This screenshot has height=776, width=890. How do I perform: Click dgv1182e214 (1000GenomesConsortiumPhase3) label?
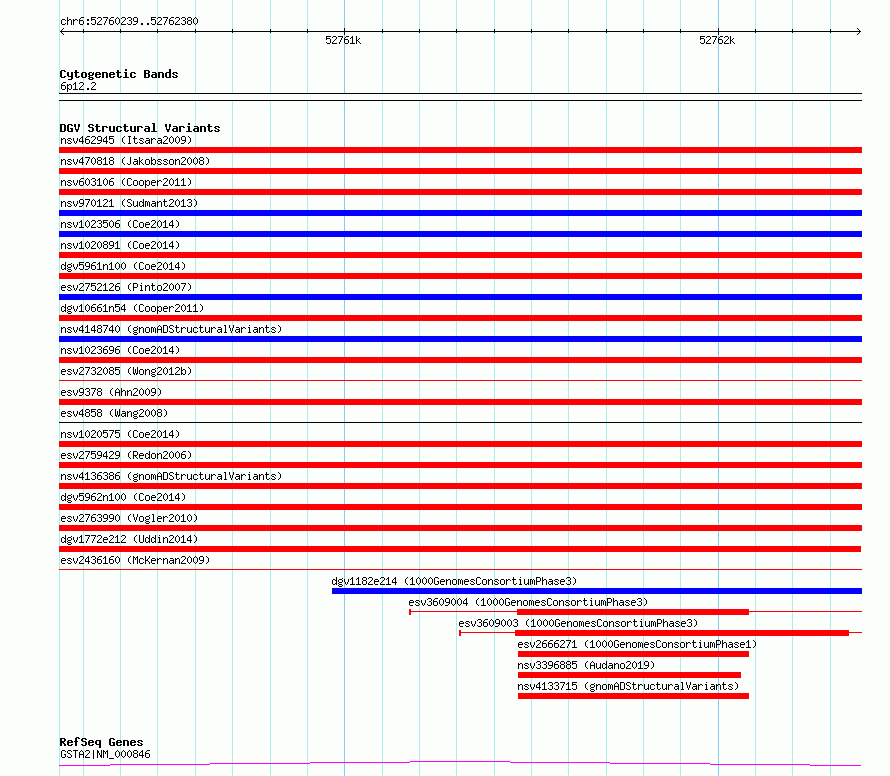click(x=454, y=581)
